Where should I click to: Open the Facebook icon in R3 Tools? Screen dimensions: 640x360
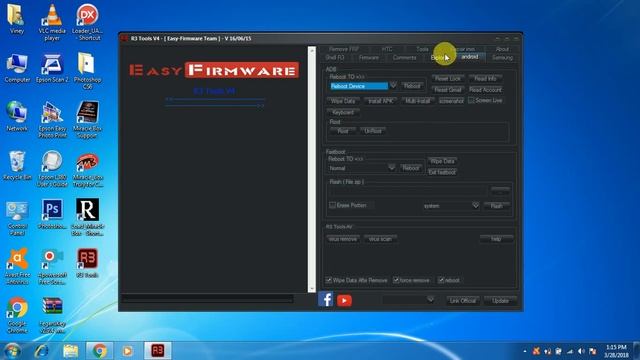pyautogui.click(x=325, y=300)
